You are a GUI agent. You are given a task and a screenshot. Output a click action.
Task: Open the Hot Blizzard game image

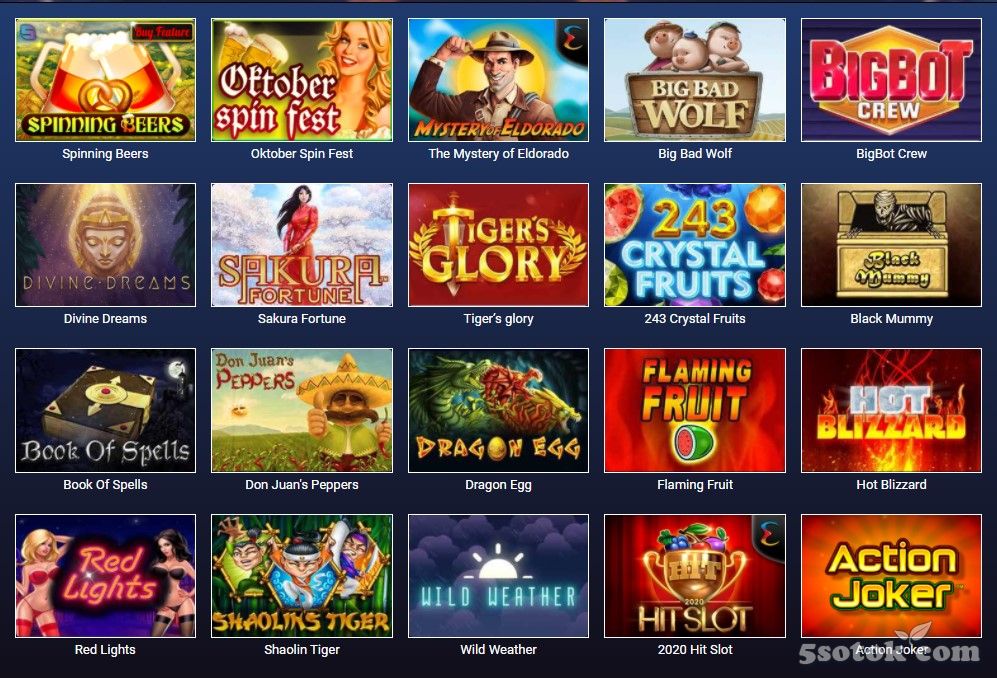pyautogui.click(x=891, y=410)
